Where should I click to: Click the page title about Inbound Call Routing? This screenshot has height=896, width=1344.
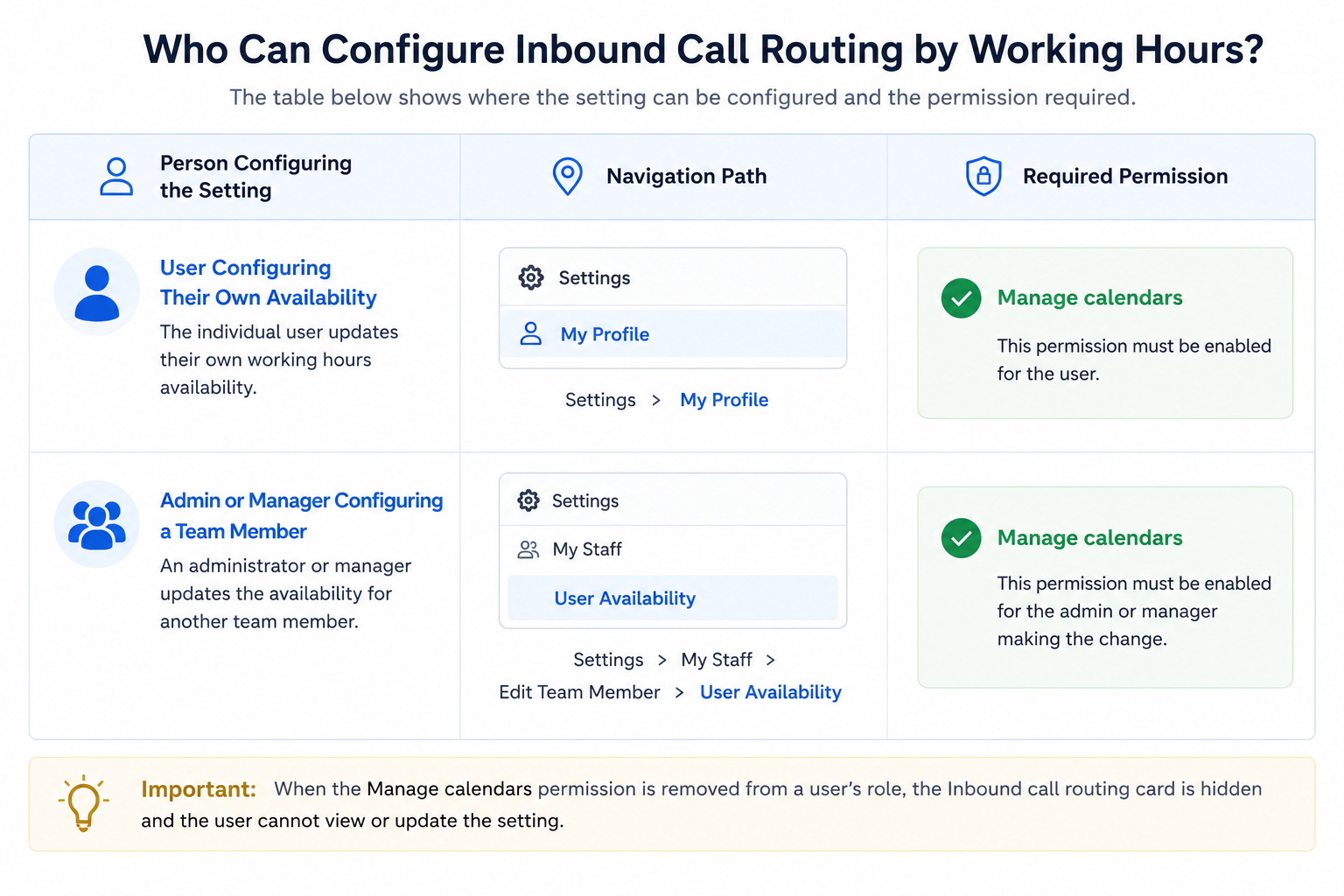(703, 49)
